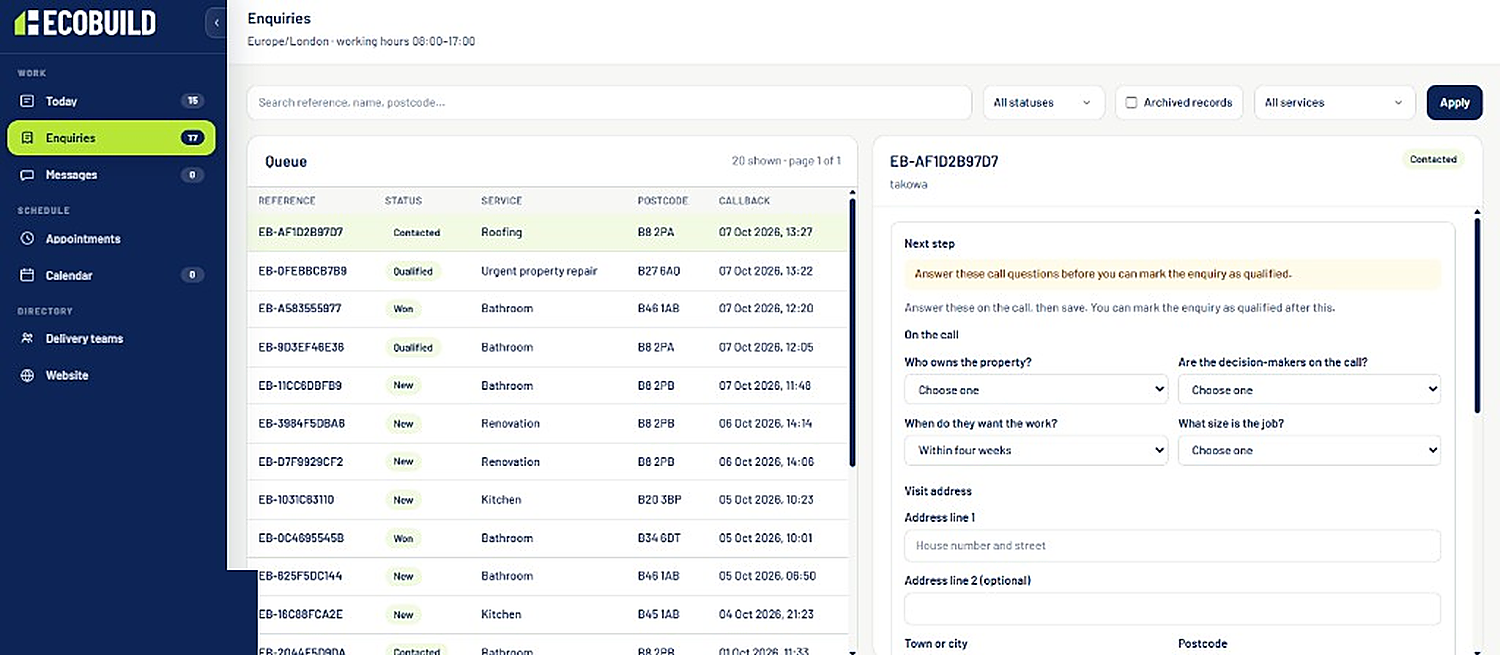Click the queue list vertical scrollbar
Screen dimensions: 1500x655
[852, 333]
